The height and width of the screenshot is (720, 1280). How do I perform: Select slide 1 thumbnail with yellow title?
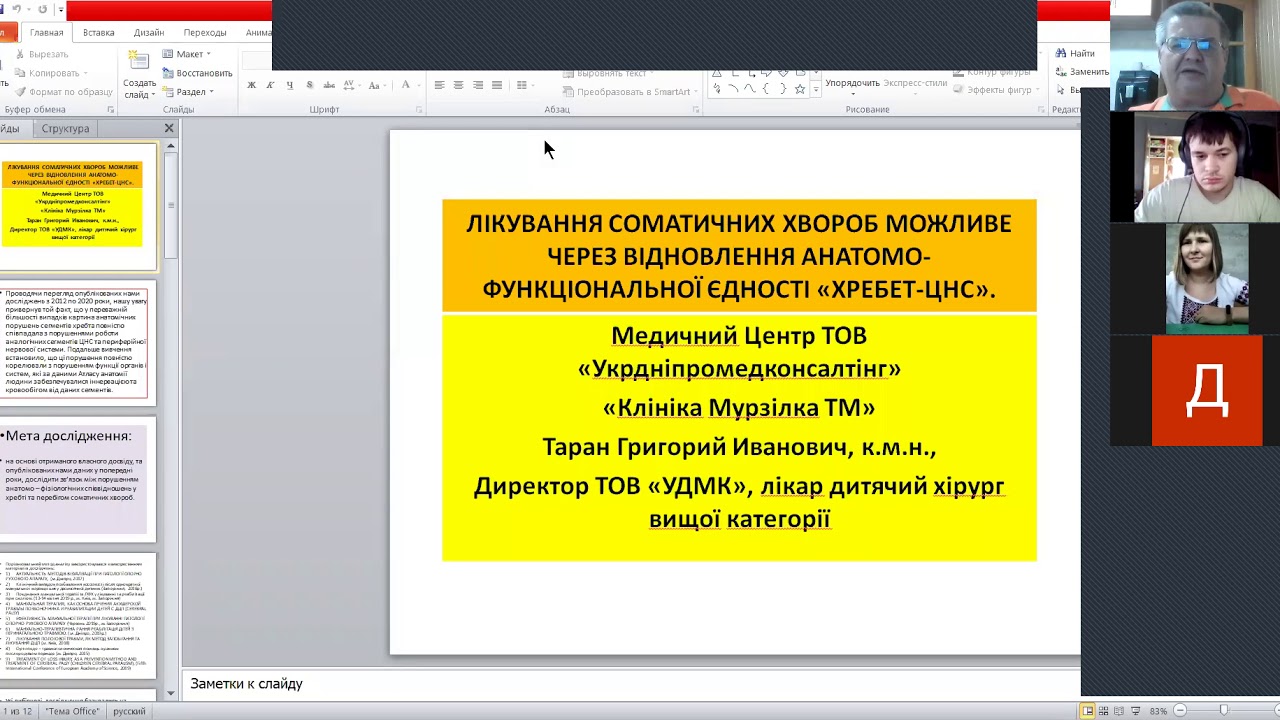[78, 206]
